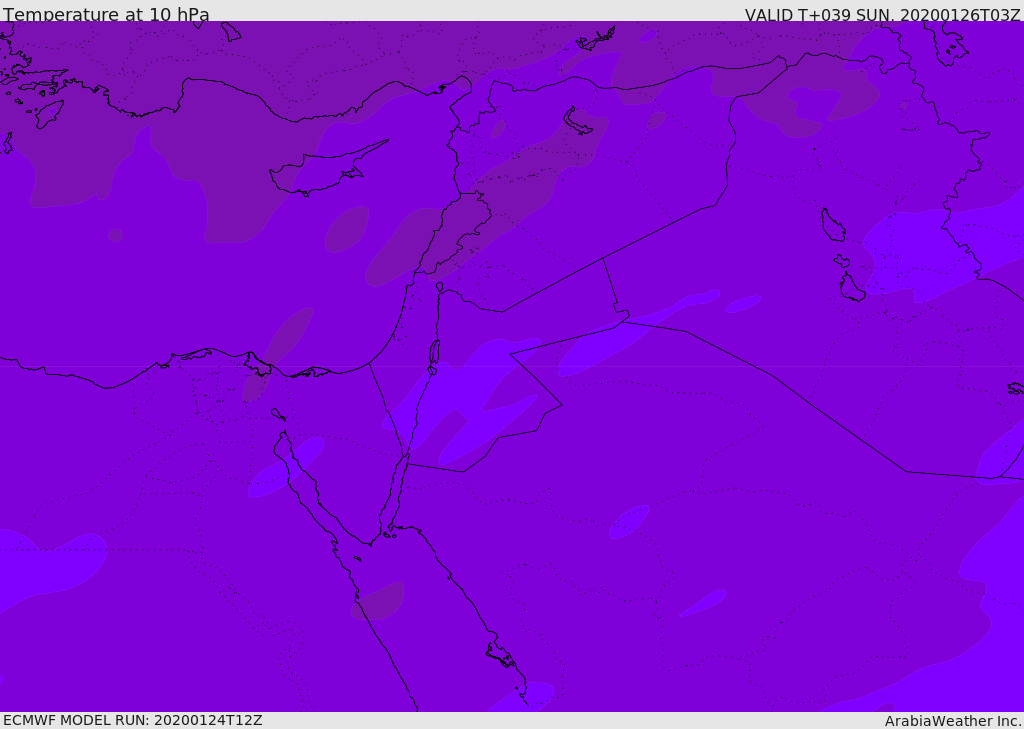This screenshot has height=729, width=1024.
Task: Click the 'Temperature at 10 hPa' title
Action: (106, 14)
